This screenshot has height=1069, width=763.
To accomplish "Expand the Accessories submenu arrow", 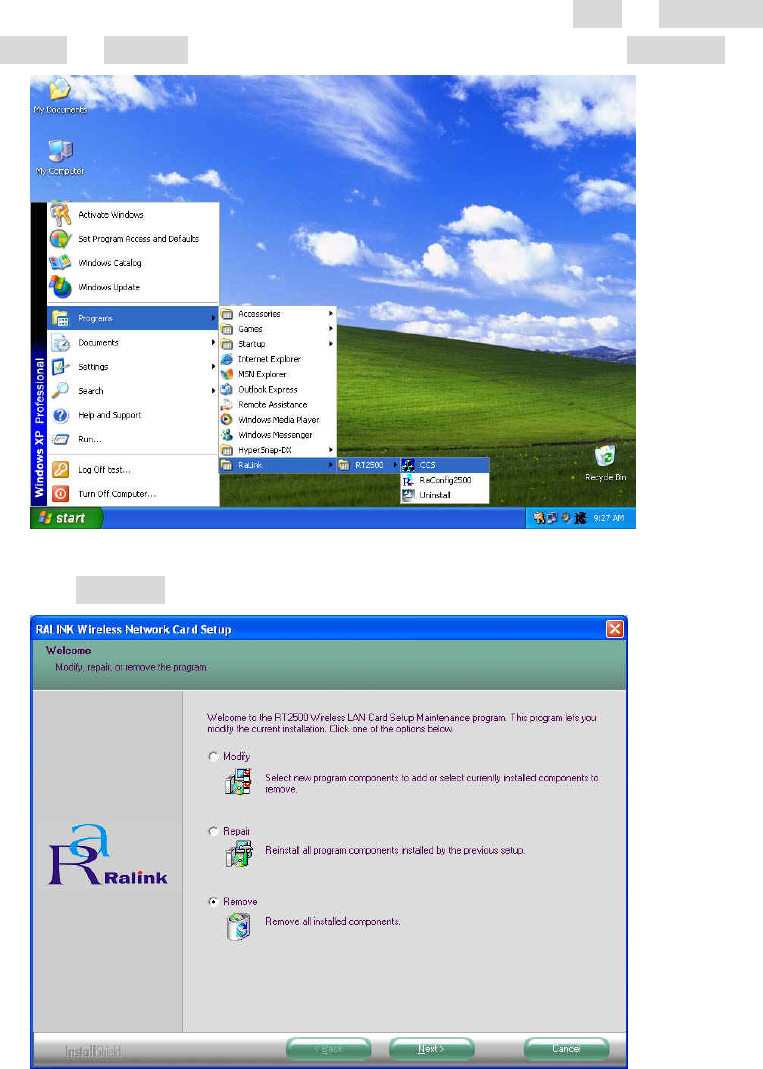I will pos(331,314).
